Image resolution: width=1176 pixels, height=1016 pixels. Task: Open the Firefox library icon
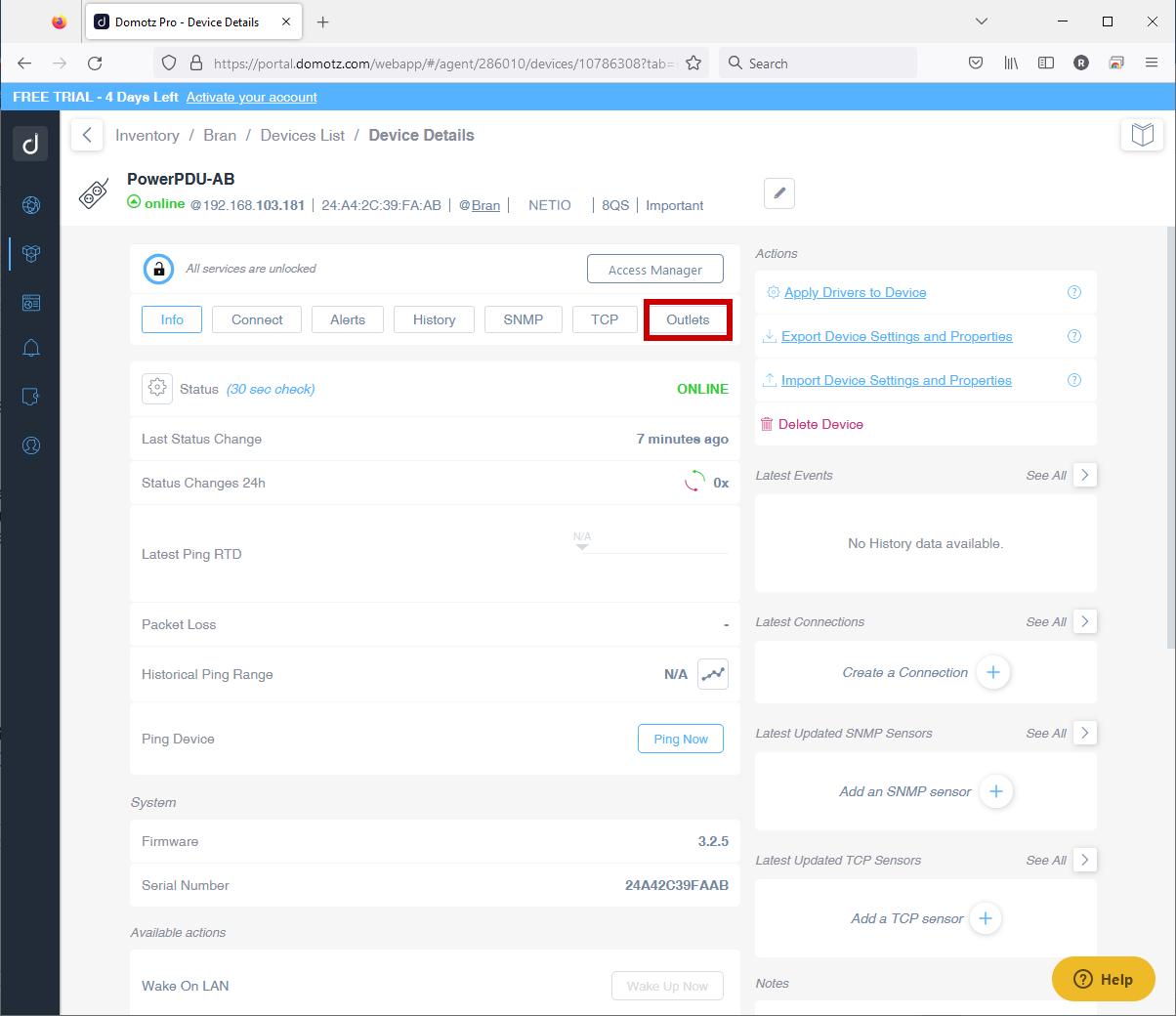point(1011,63)
